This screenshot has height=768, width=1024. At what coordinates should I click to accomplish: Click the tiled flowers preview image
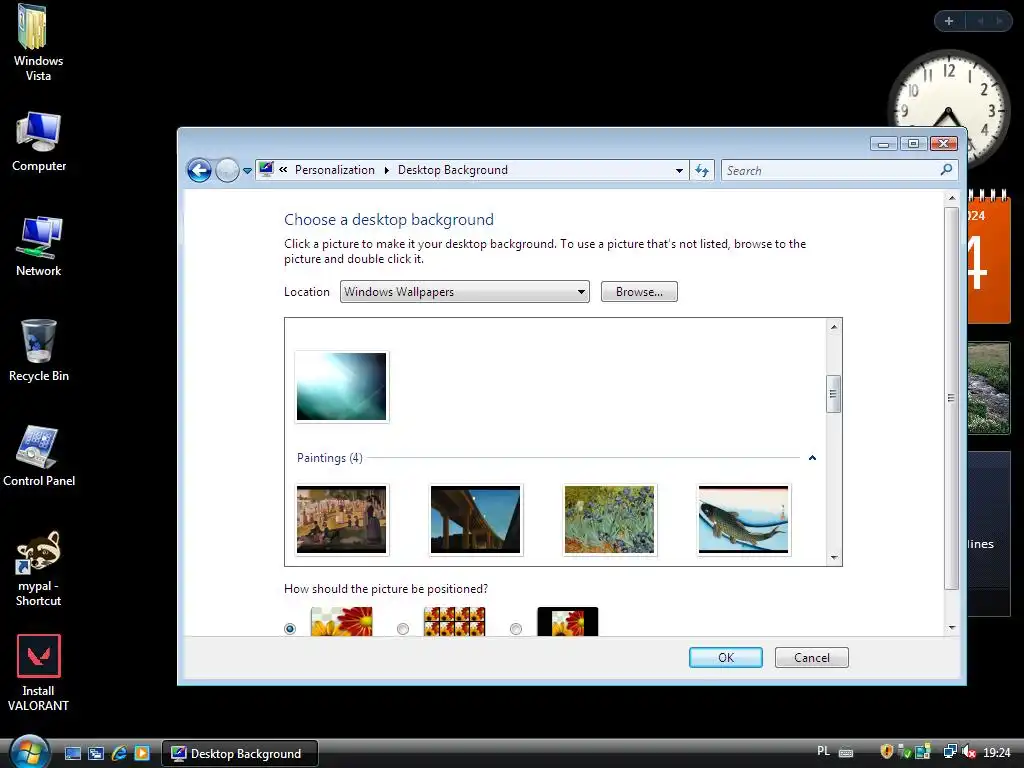pos(455,621)
